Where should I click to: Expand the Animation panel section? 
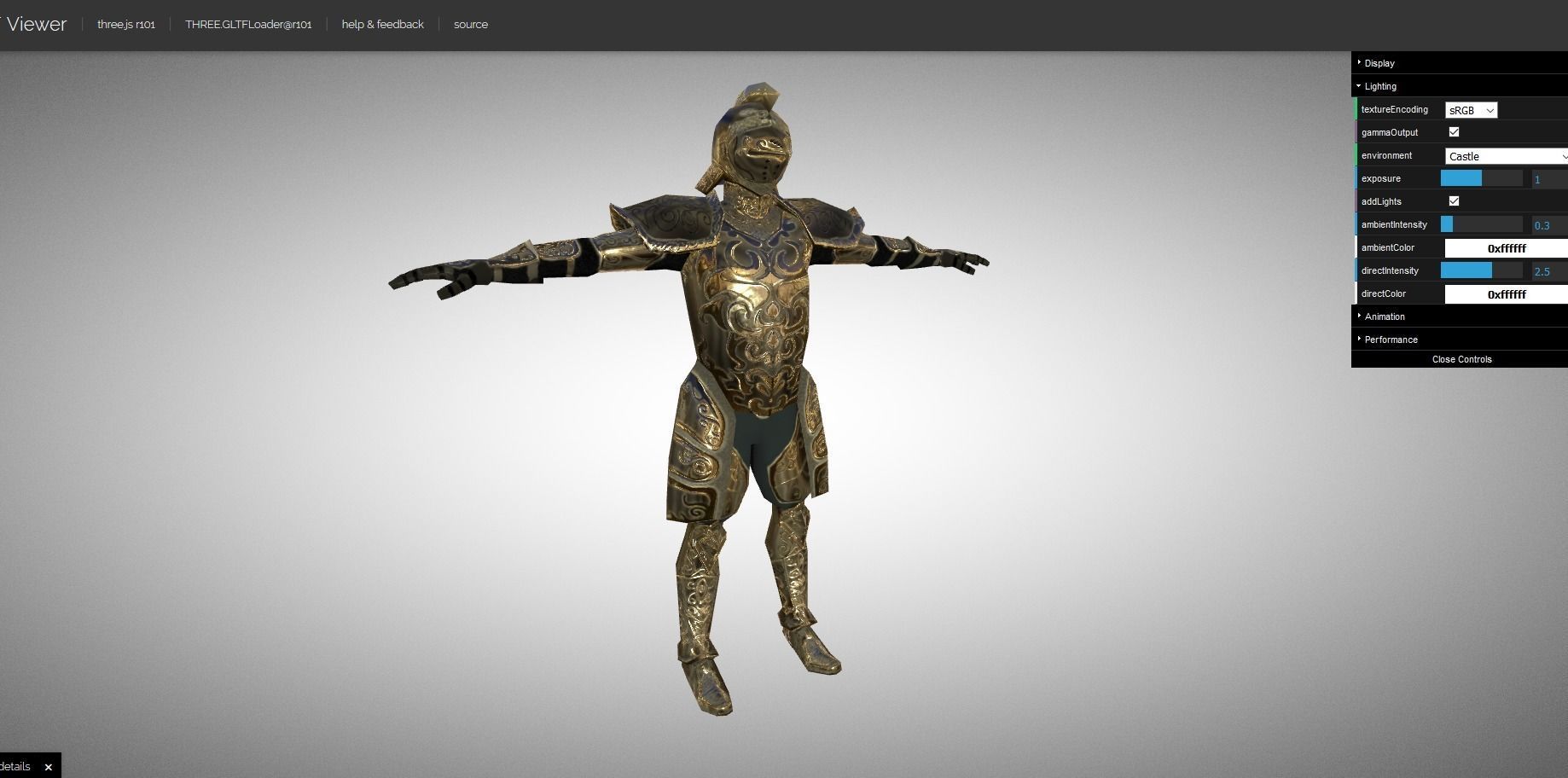tap(1385, 316)
